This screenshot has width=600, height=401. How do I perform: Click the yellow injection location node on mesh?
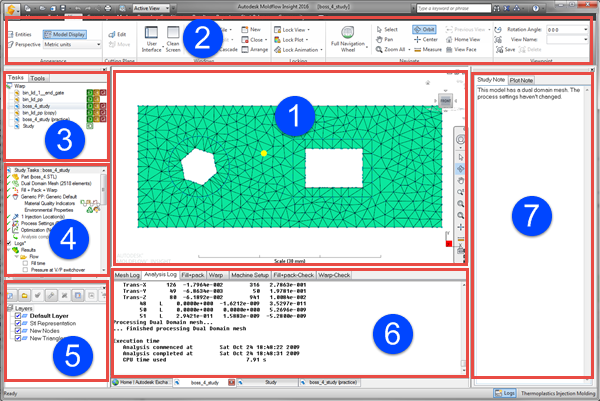(264, 153)
